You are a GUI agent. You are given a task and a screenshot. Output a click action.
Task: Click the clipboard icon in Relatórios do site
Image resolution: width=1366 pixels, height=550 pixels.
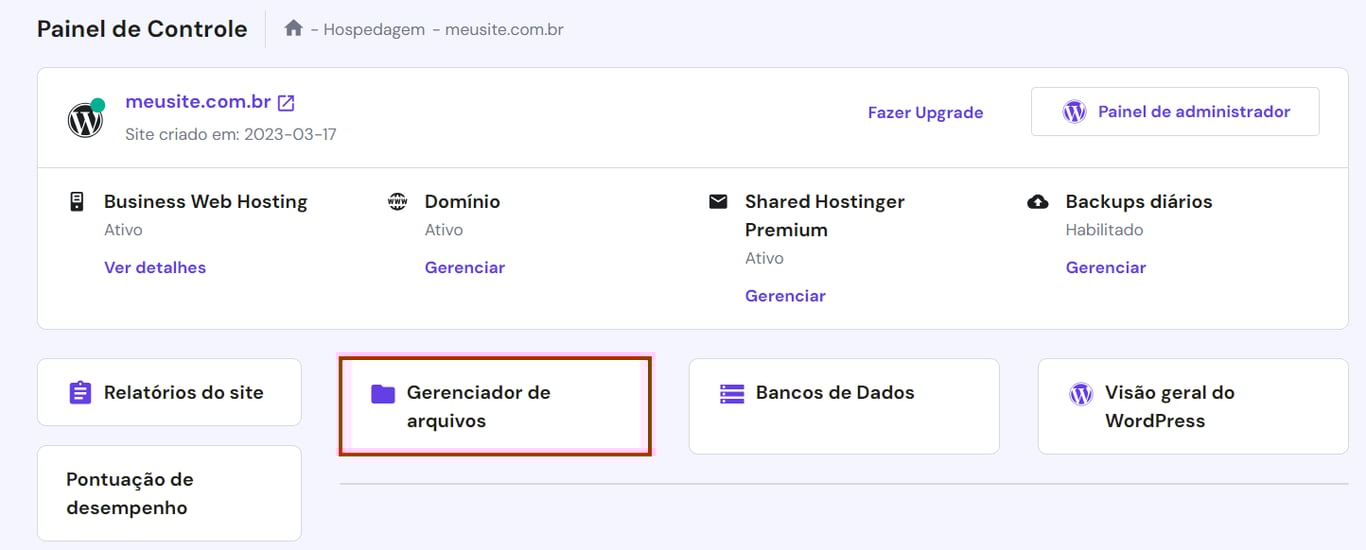click(x=80, y=392)
